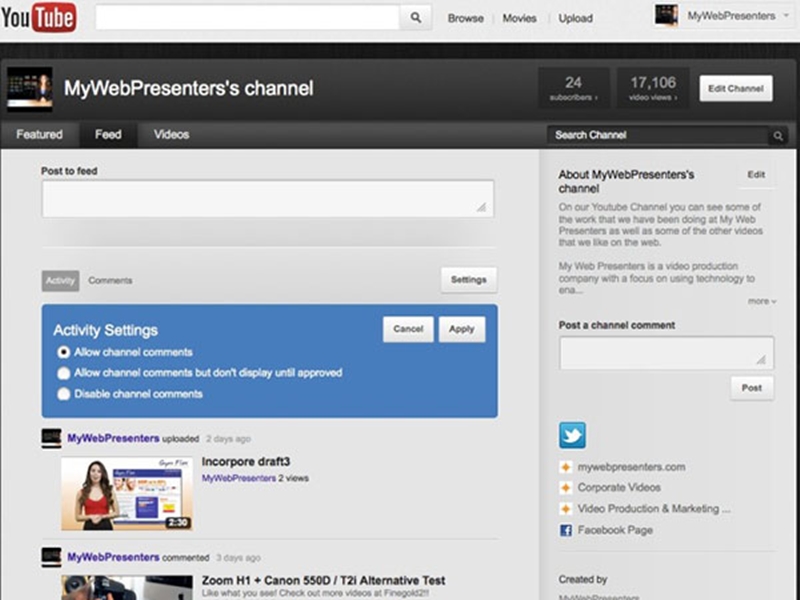Select Disable channel comments radio button

point(64,394)
